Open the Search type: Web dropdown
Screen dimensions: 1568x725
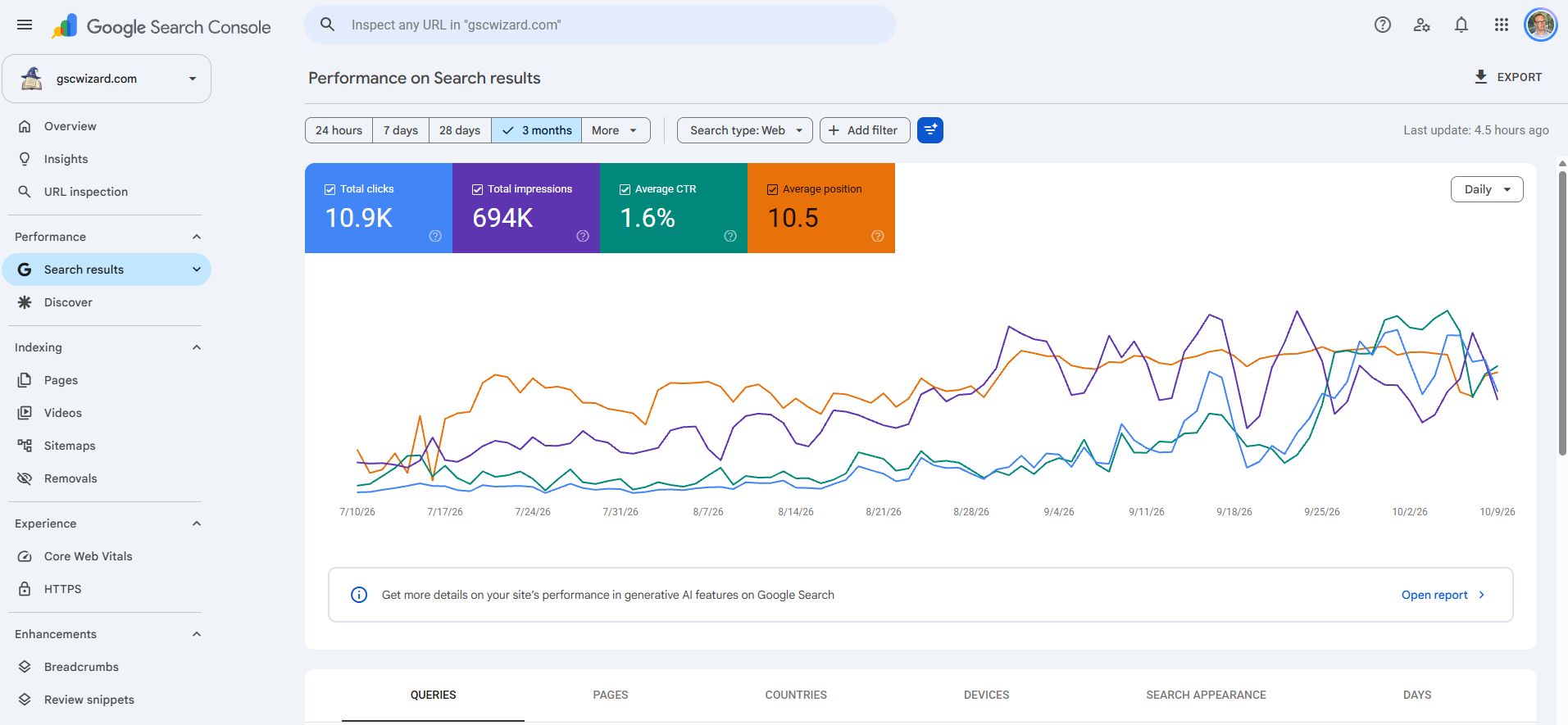click(x=745, y=130)
